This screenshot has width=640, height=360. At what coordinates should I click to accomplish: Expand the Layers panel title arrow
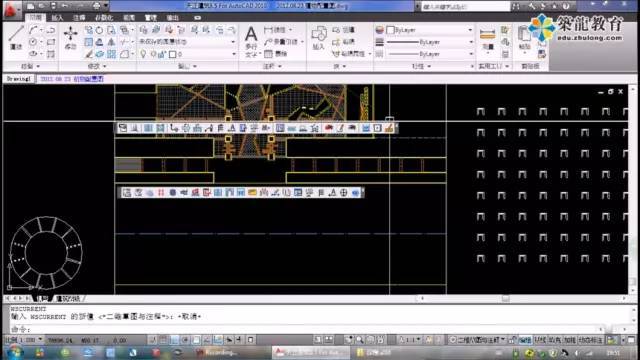195,66
